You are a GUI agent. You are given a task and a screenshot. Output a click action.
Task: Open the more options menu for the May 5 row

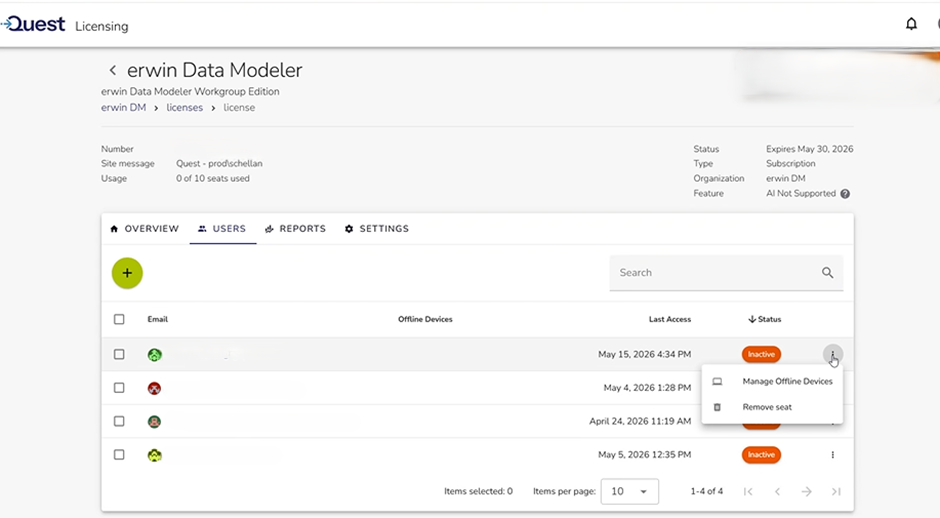[x=833, y=455]
